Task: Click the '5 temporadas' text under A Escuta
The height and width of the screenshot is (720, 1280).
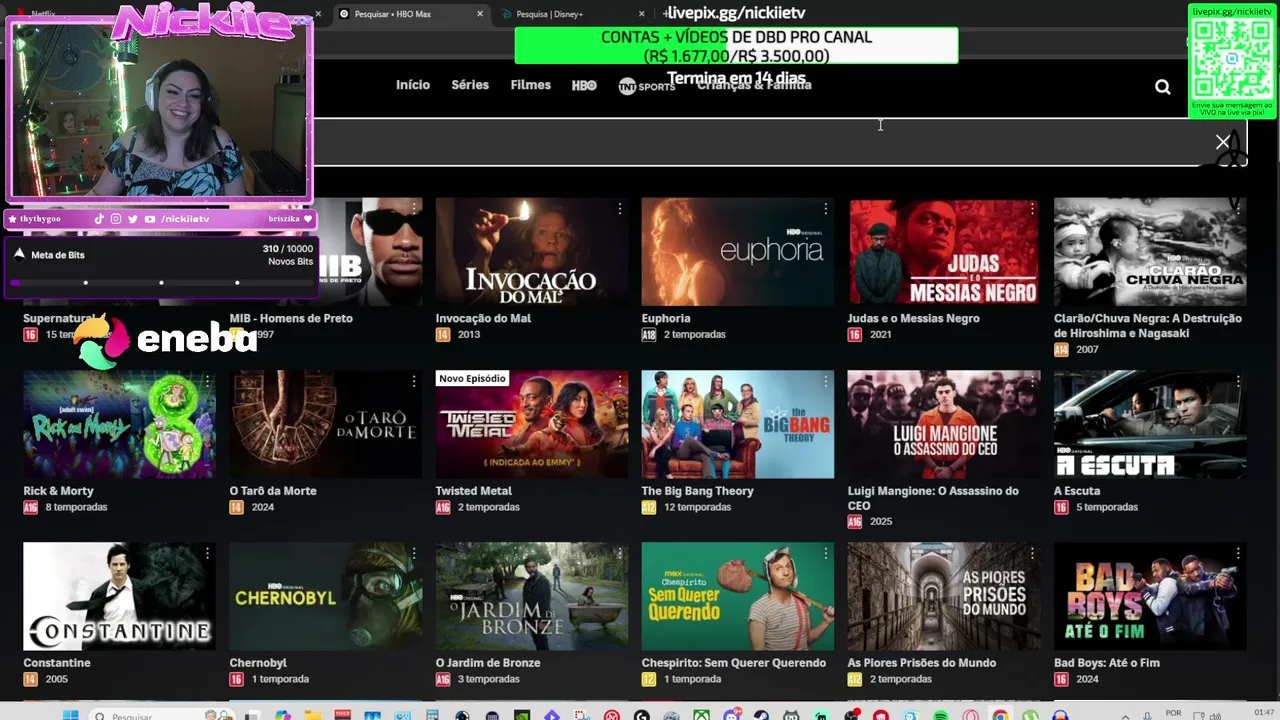Action: coord(1106,507)
